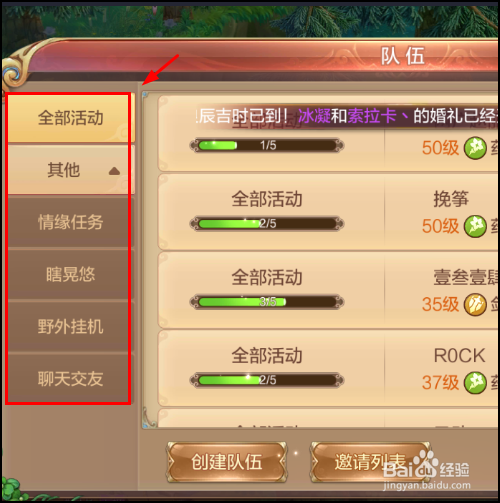
Task: Select the 全部活动 tab in sidebar
Action: (71, 118)
